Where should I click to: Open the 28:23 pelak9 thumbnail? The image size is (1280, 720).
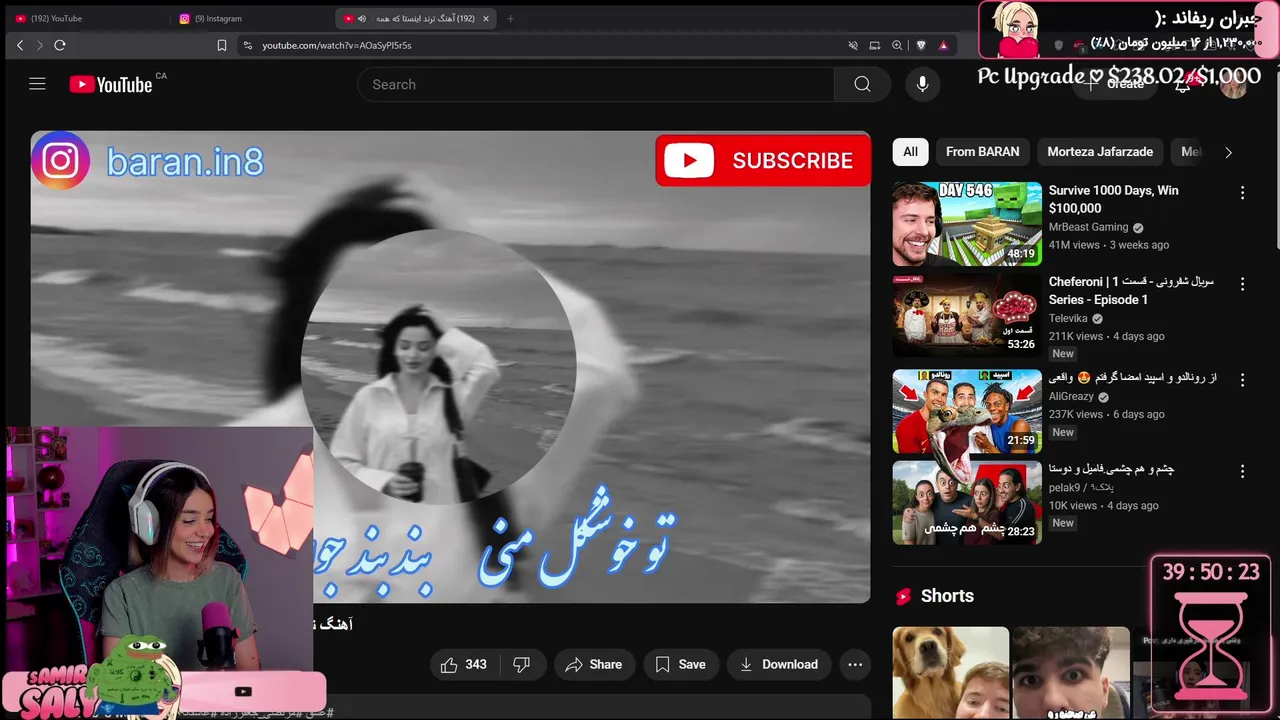967,502
